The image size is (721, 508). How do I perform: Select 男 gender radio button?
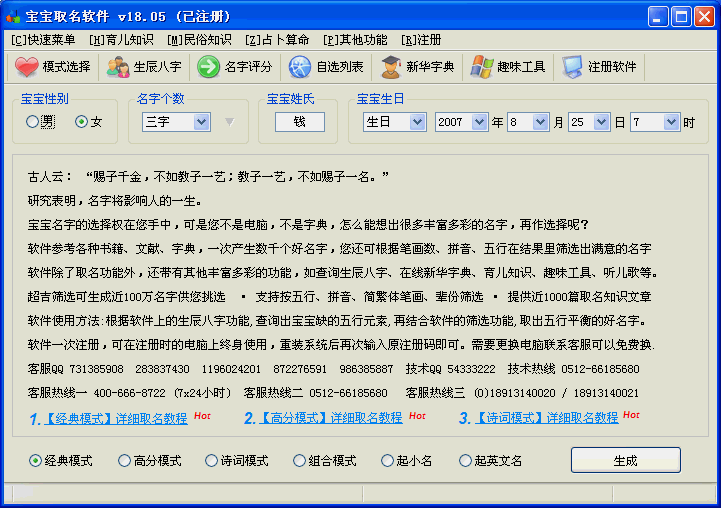(32, 122)
